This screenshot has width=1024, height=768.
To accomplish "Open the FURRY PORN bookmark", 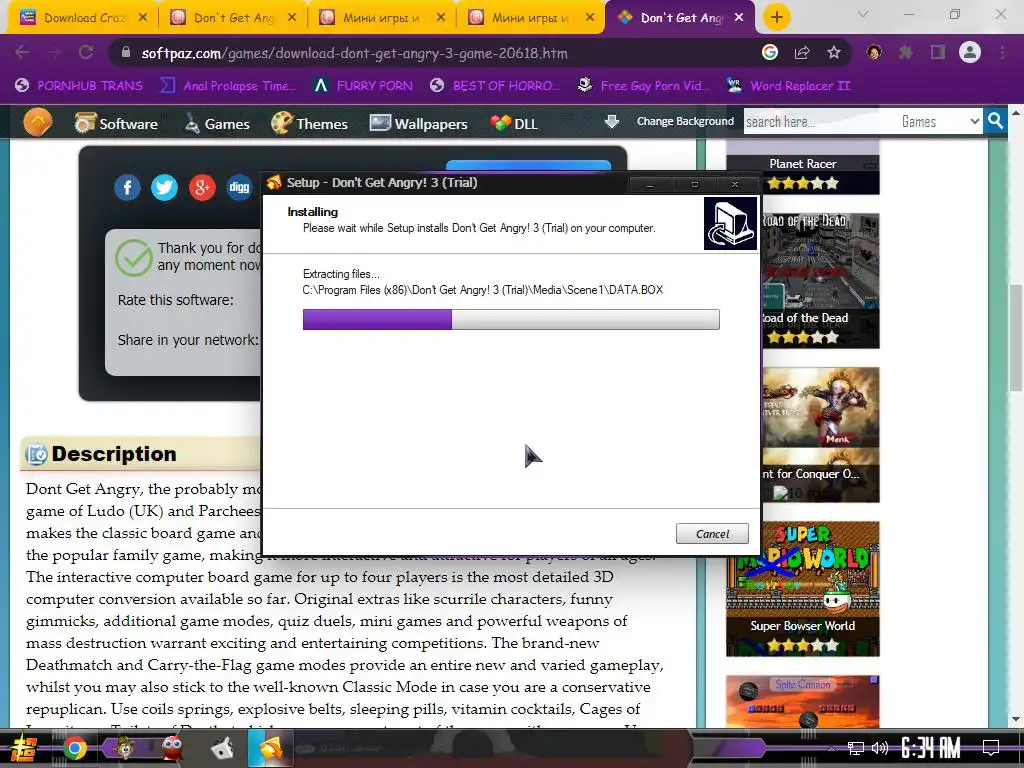I will (362, 86).
